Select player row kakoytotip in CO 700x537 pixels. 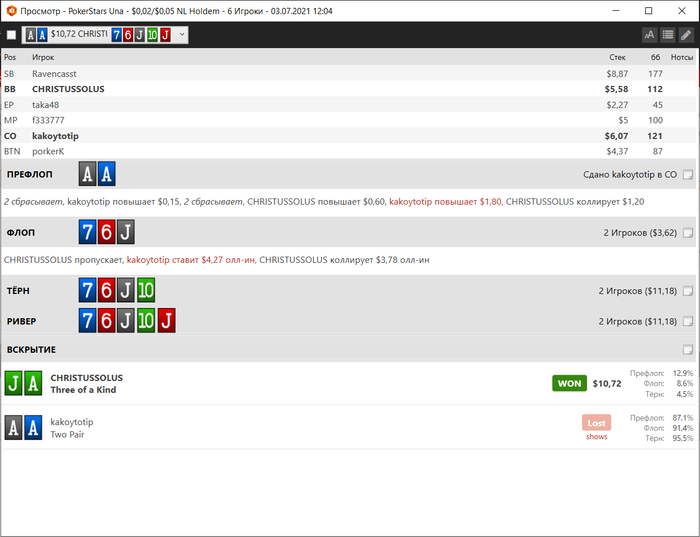[x=350, y=136]
